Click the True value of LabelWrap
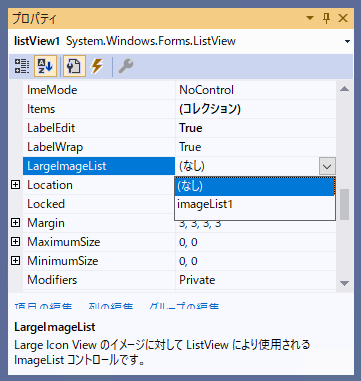The width and height of the screenshot is (361, 381). 190,147
